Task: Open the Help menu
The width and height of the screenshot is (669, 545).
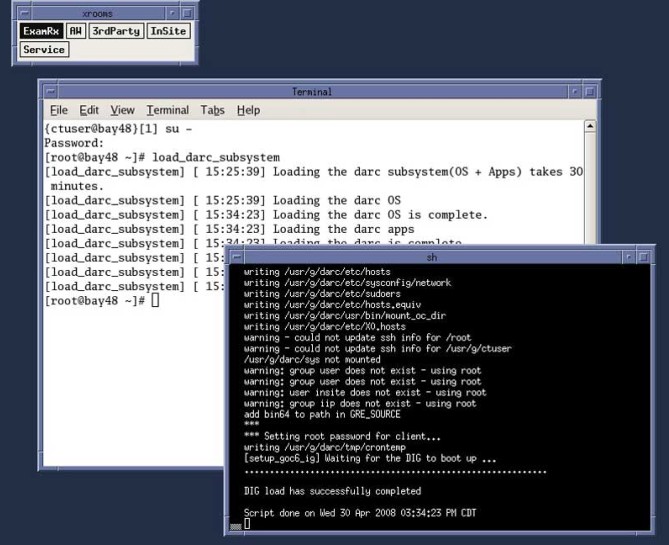Action: pyautogui.click(x=248, y=110)
